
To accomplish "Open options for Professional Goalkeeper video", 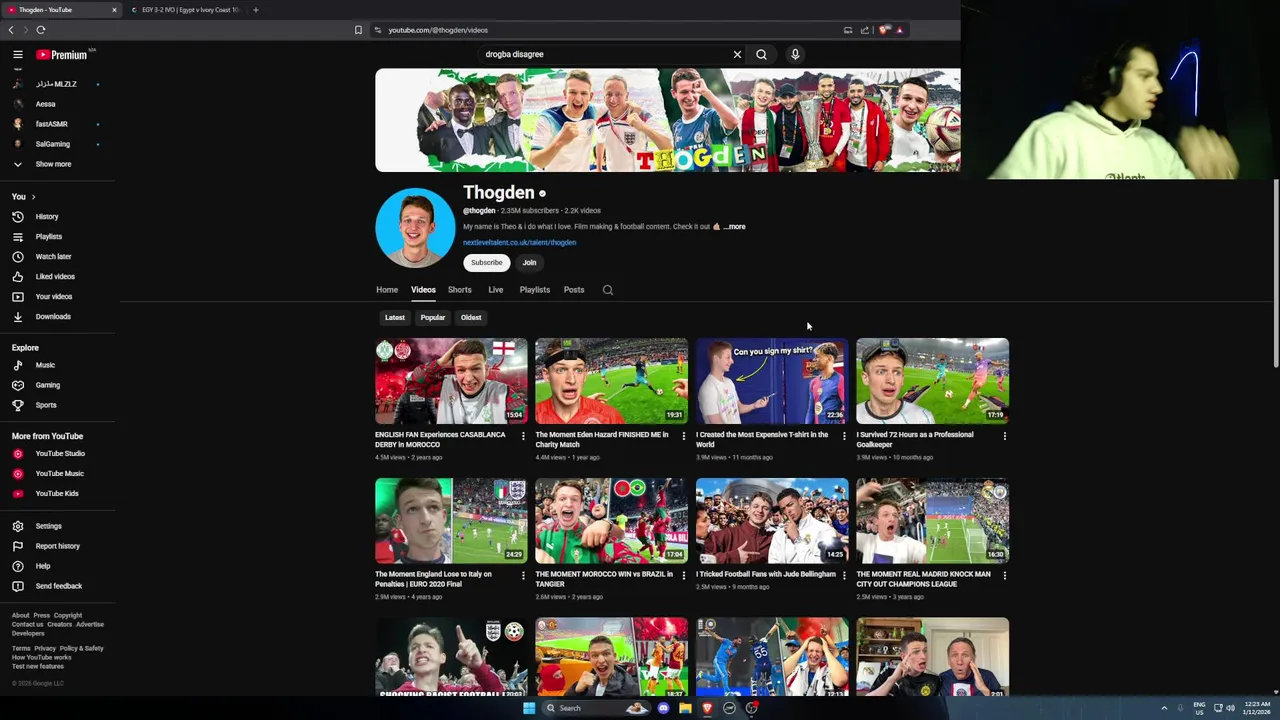I will (x=1005, y=436).
